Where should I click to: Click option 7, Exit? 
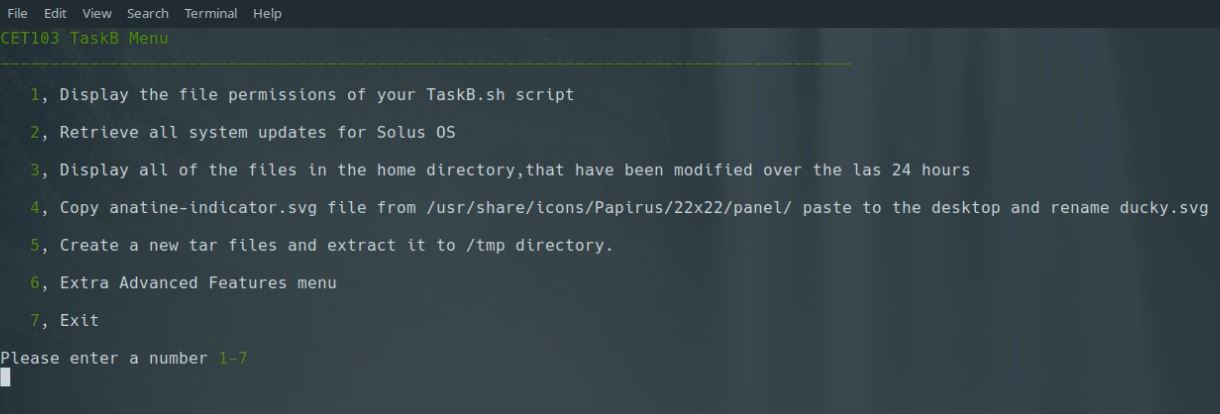[x=64, y=320]
